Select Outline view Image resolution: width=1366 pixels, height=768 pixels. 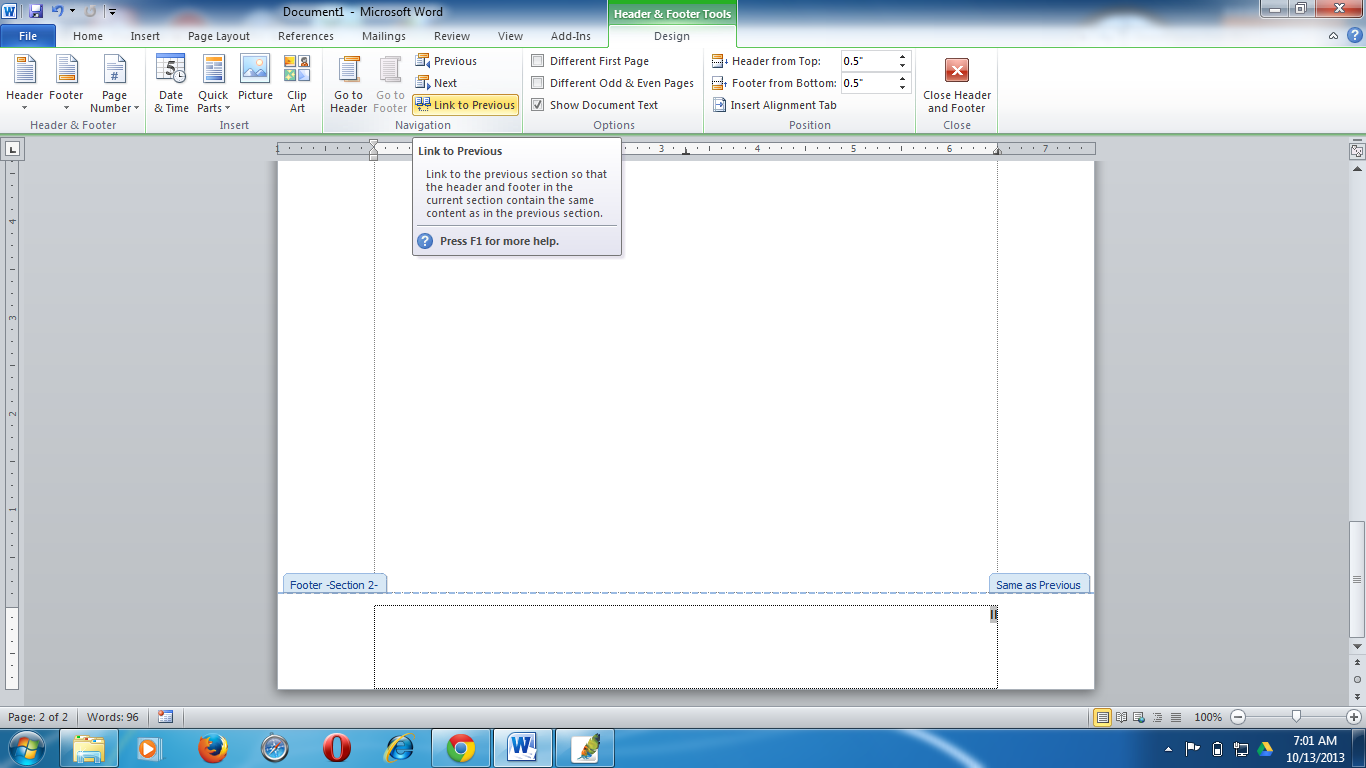[1158, 717]
